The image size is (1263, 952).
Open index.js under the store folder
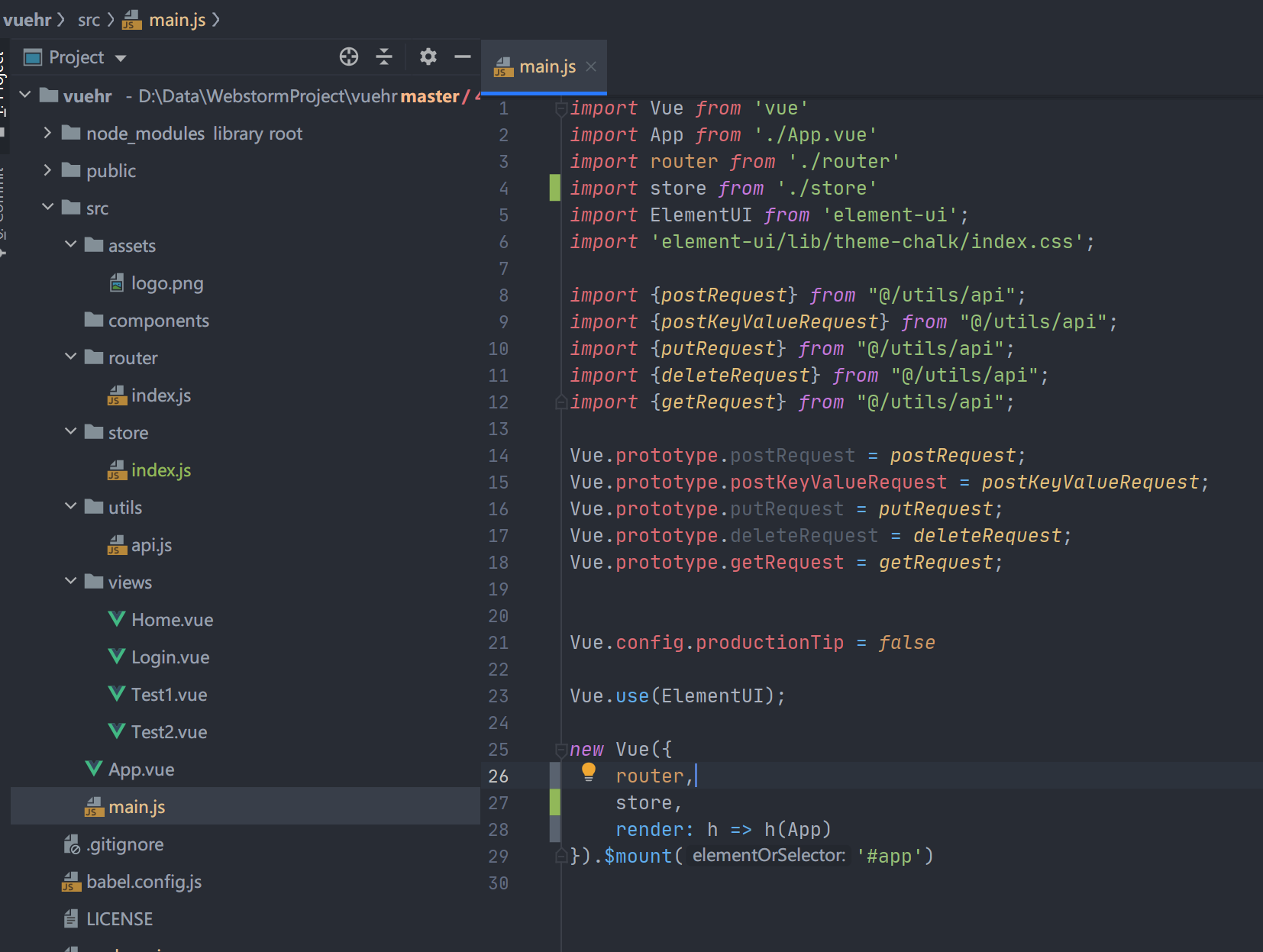[161, 470]
